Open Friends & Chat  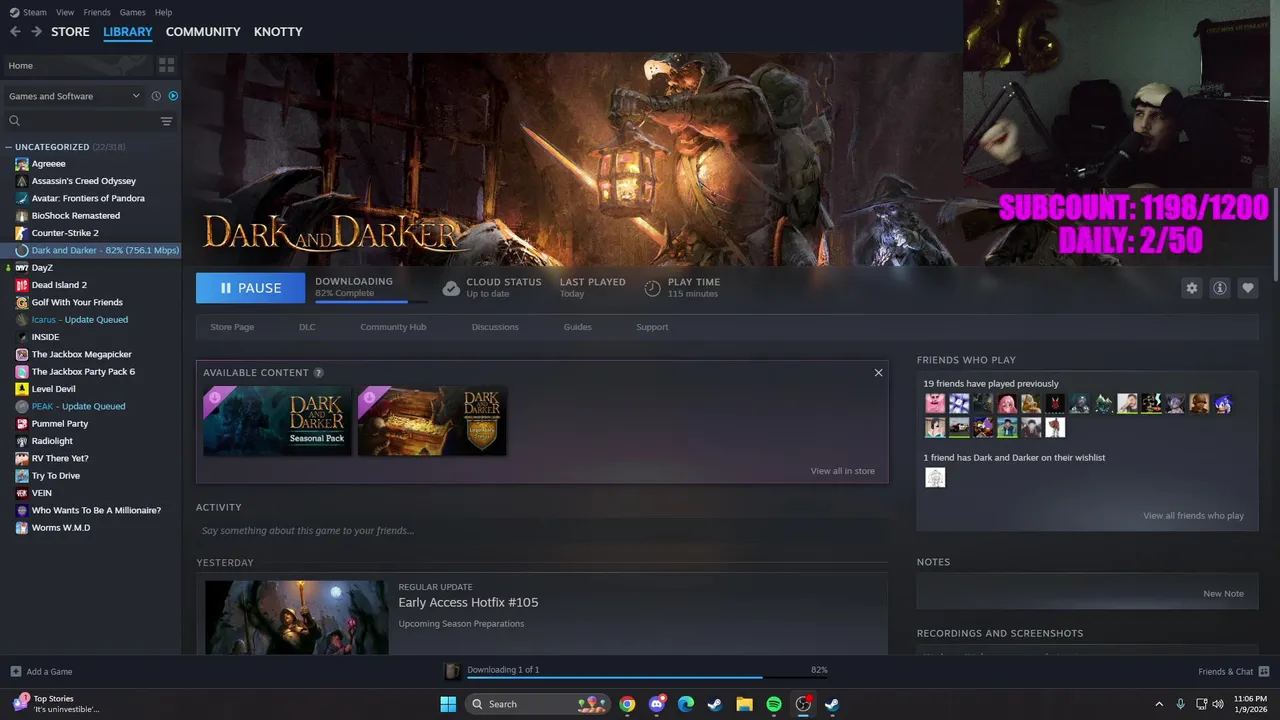point(1233,672)
